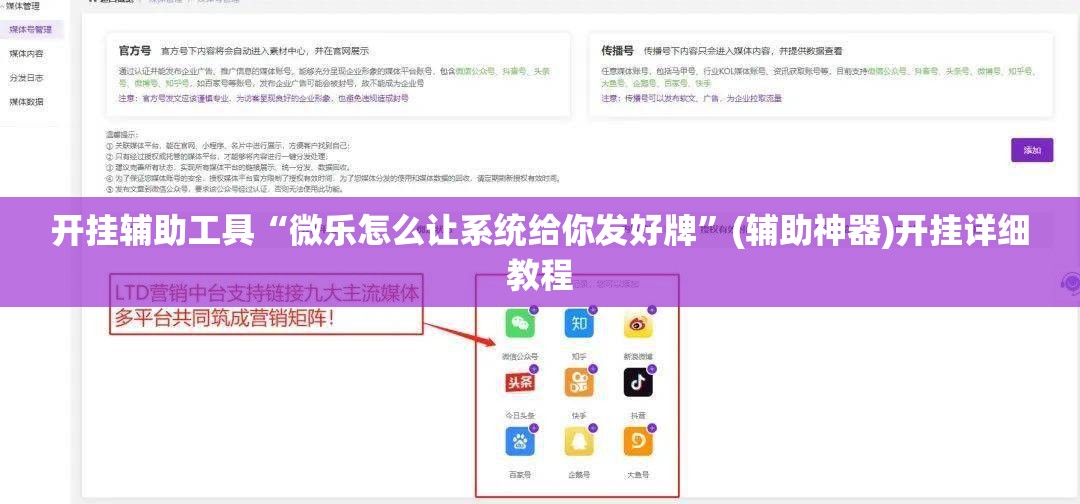Click the 注意 note in 传播号 card

click(x=692, y=98)
